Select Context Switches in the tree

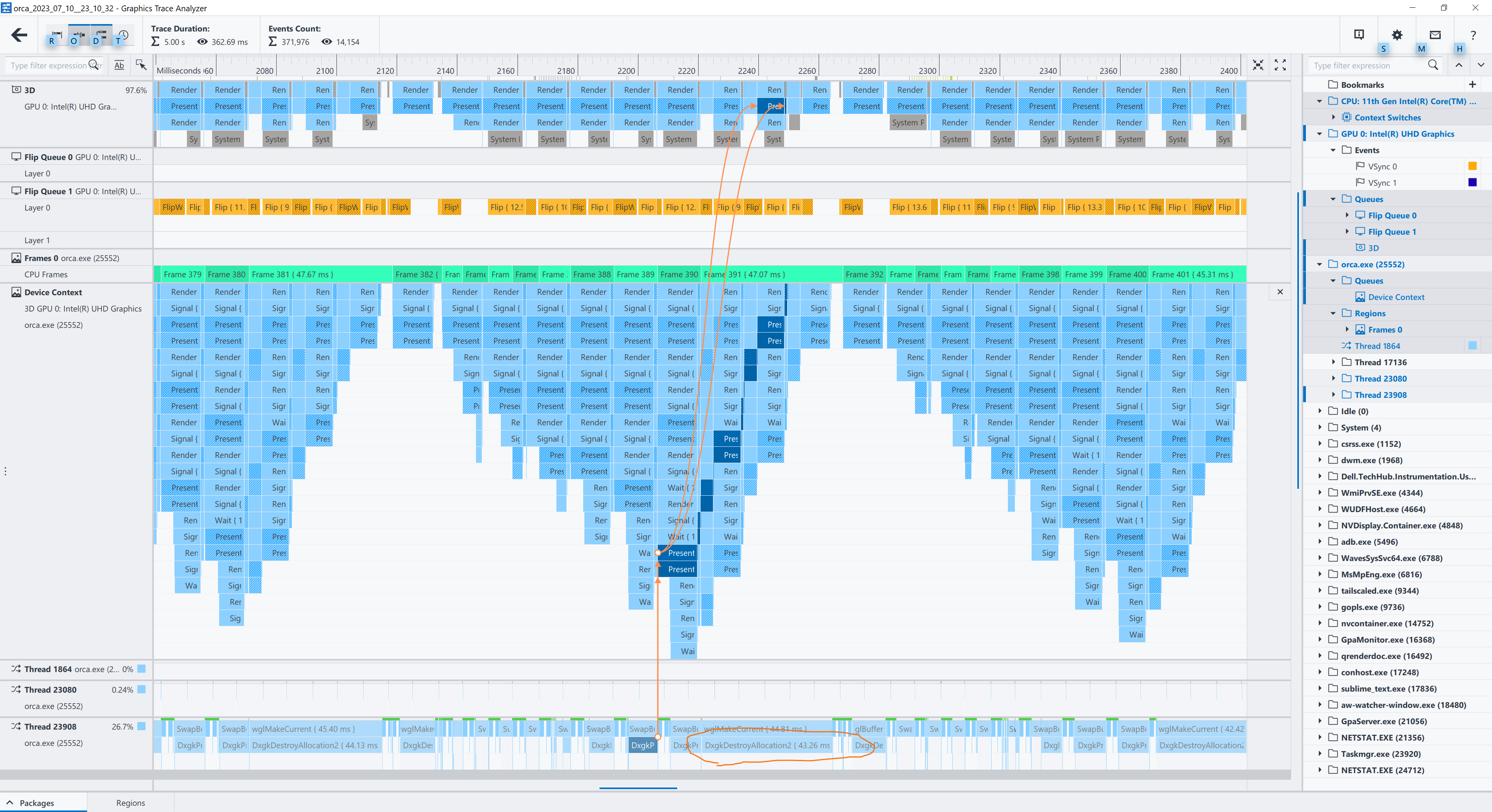pyautogui.click(x=1387, y=118)
